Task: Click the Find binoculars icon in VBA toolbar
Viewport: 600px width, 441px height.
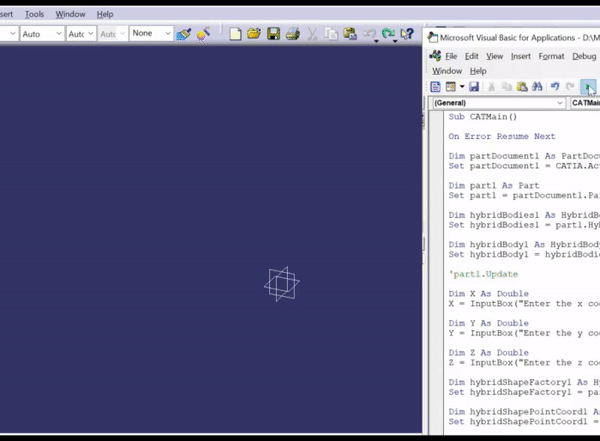Action: click(x=537, y=87)
